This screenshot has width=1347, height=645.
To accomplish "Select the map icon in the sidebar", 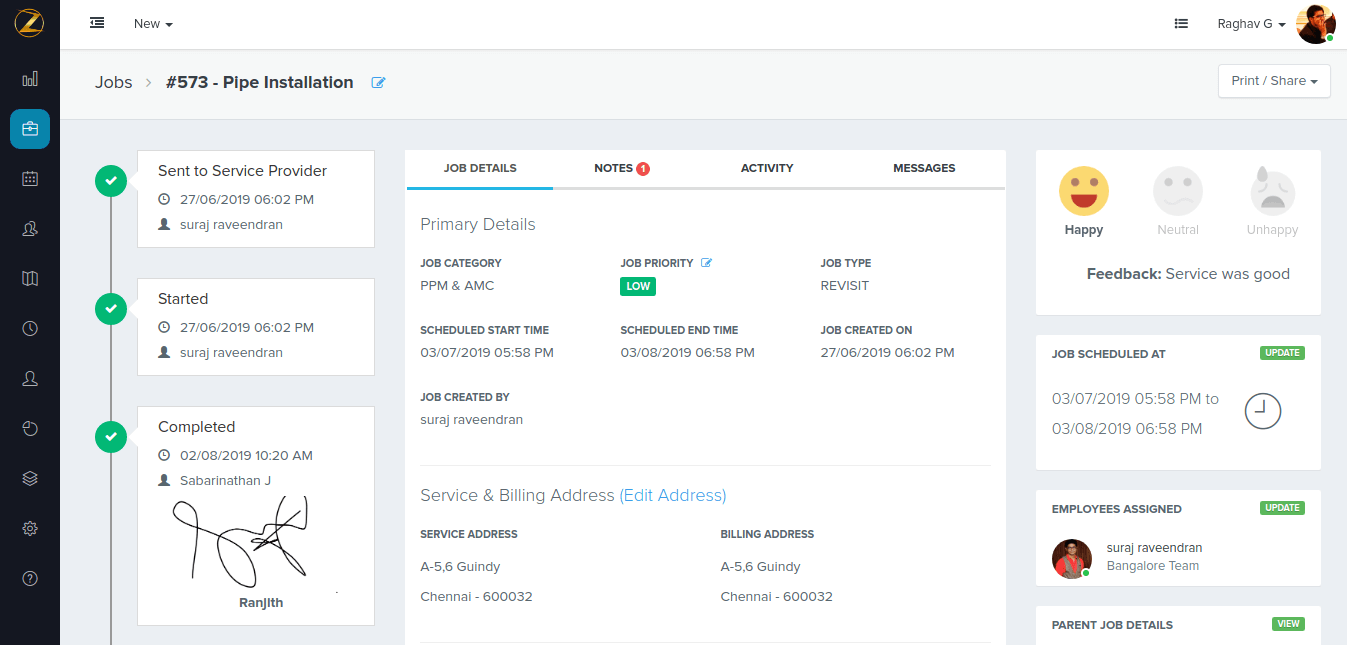I will (x=29, y=278).
